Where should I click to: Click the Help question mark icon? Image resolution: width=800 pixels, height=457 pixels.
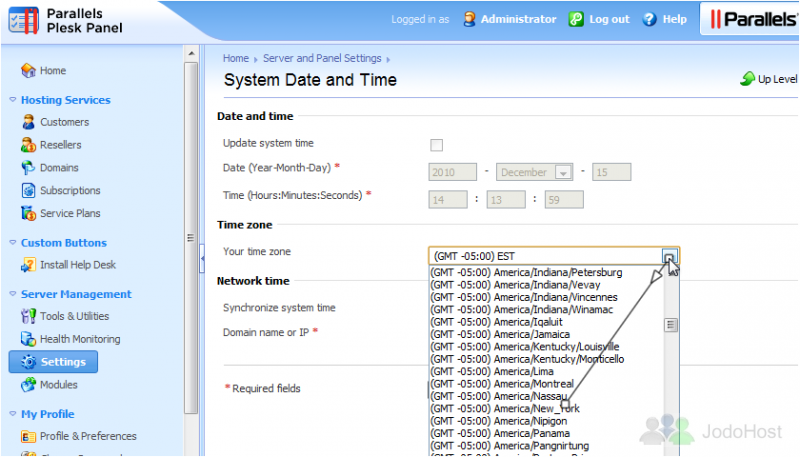pos(649,19)
